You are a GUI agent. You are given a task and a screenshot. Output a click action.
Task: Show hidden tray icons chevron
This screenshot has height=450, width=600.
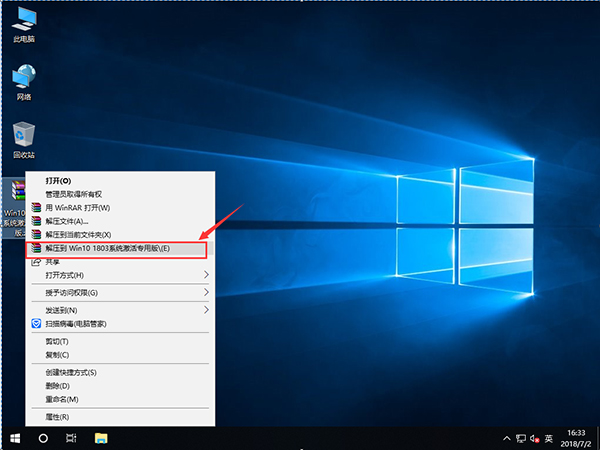click(x=507, y=439)
